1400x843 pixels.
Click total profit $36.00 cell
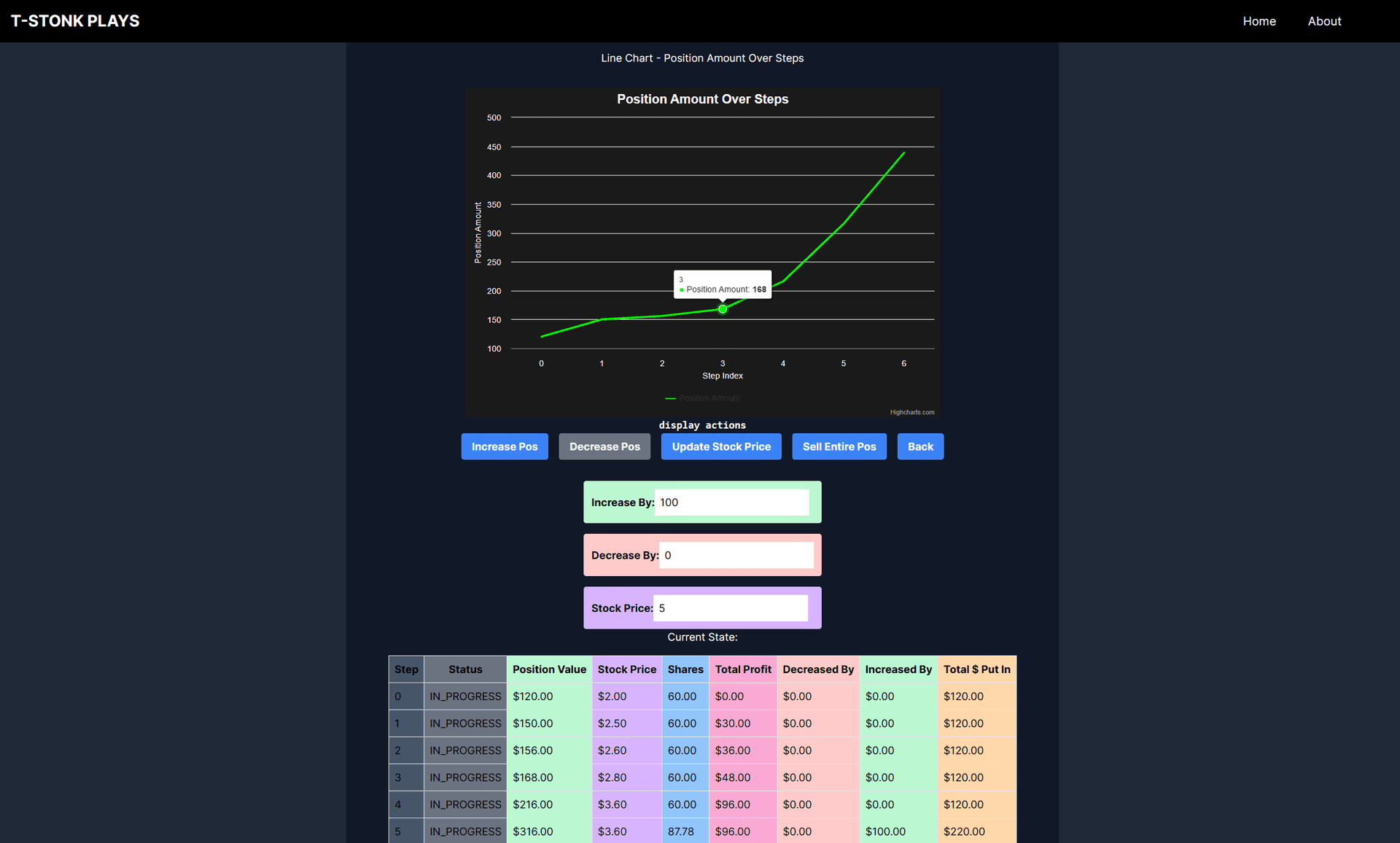click(x=743, y=750)
